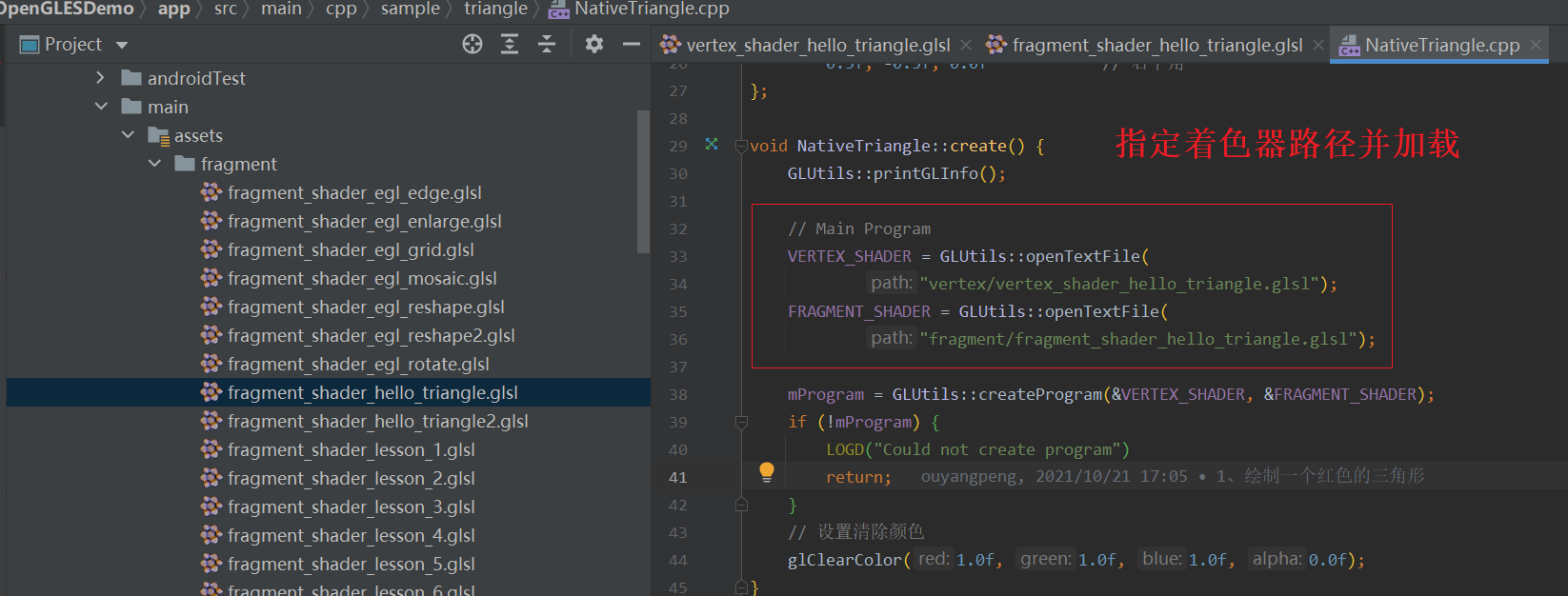Open fragment_shader_lesson_2.glsl

352,478
